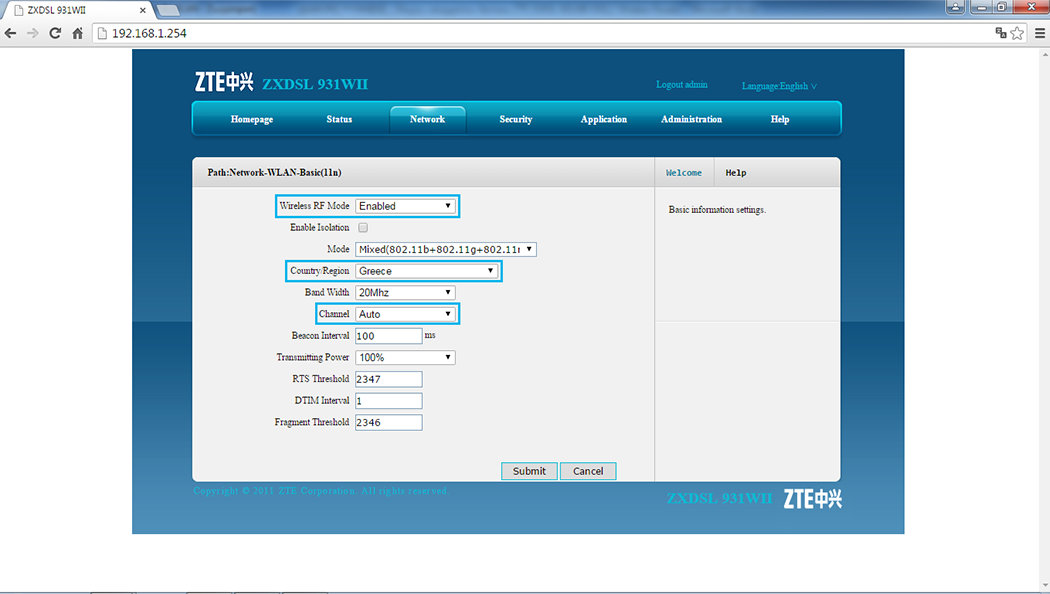The height and width of the screenshot is (594, 1050).
Task: Click the ZXDSL 931WII header title
Action: coord(315,84)
